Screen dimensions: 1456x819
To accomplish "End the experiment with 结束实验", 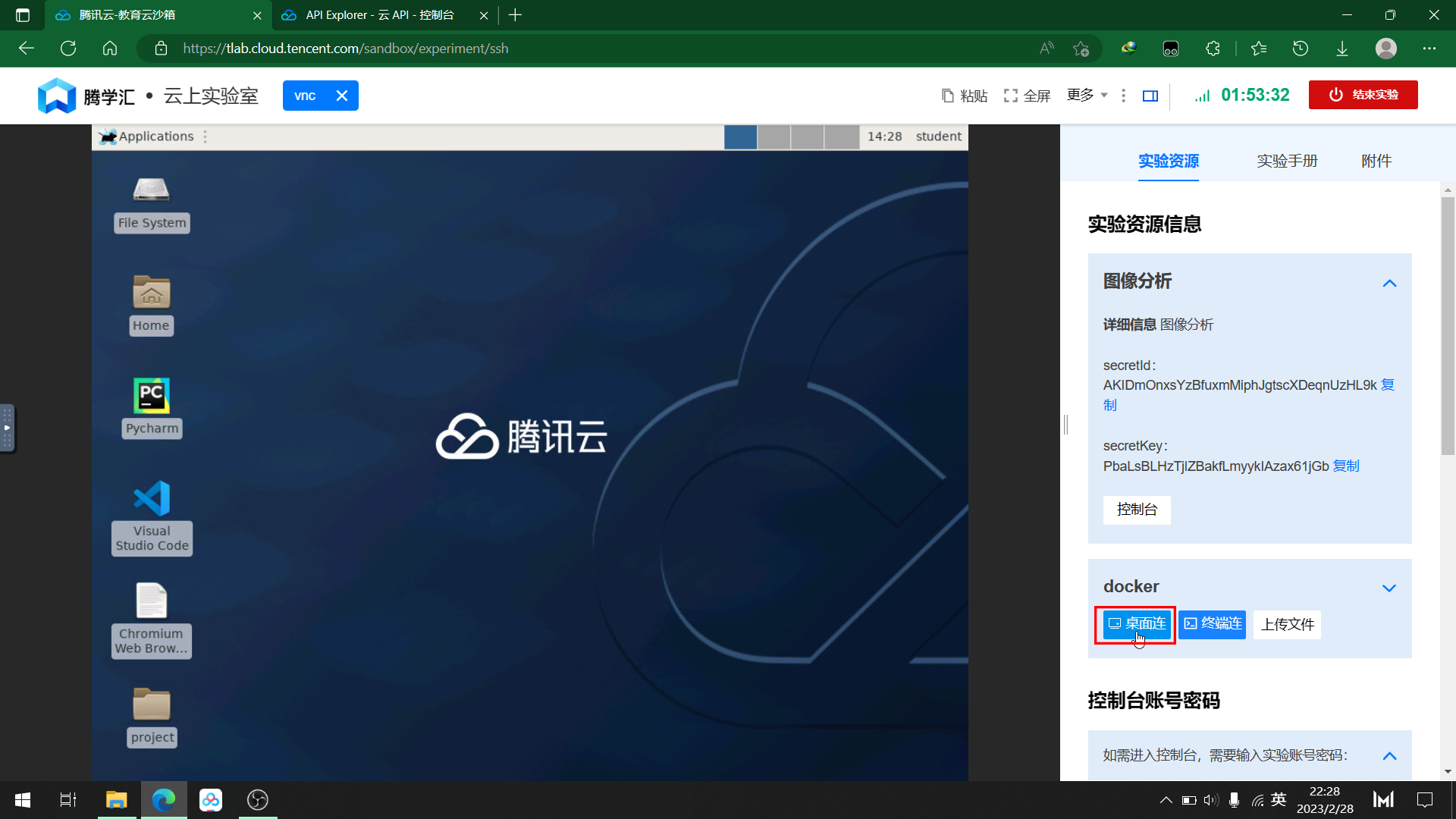I will pyautogui.click(x=1363, y=95).
